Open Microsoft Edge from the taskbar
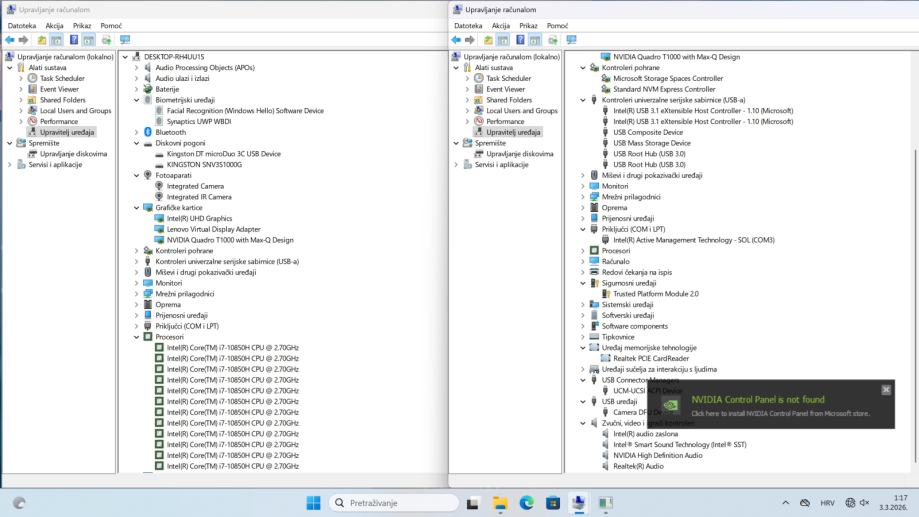Viewport: 919px width, 517px height. point(526,502)
